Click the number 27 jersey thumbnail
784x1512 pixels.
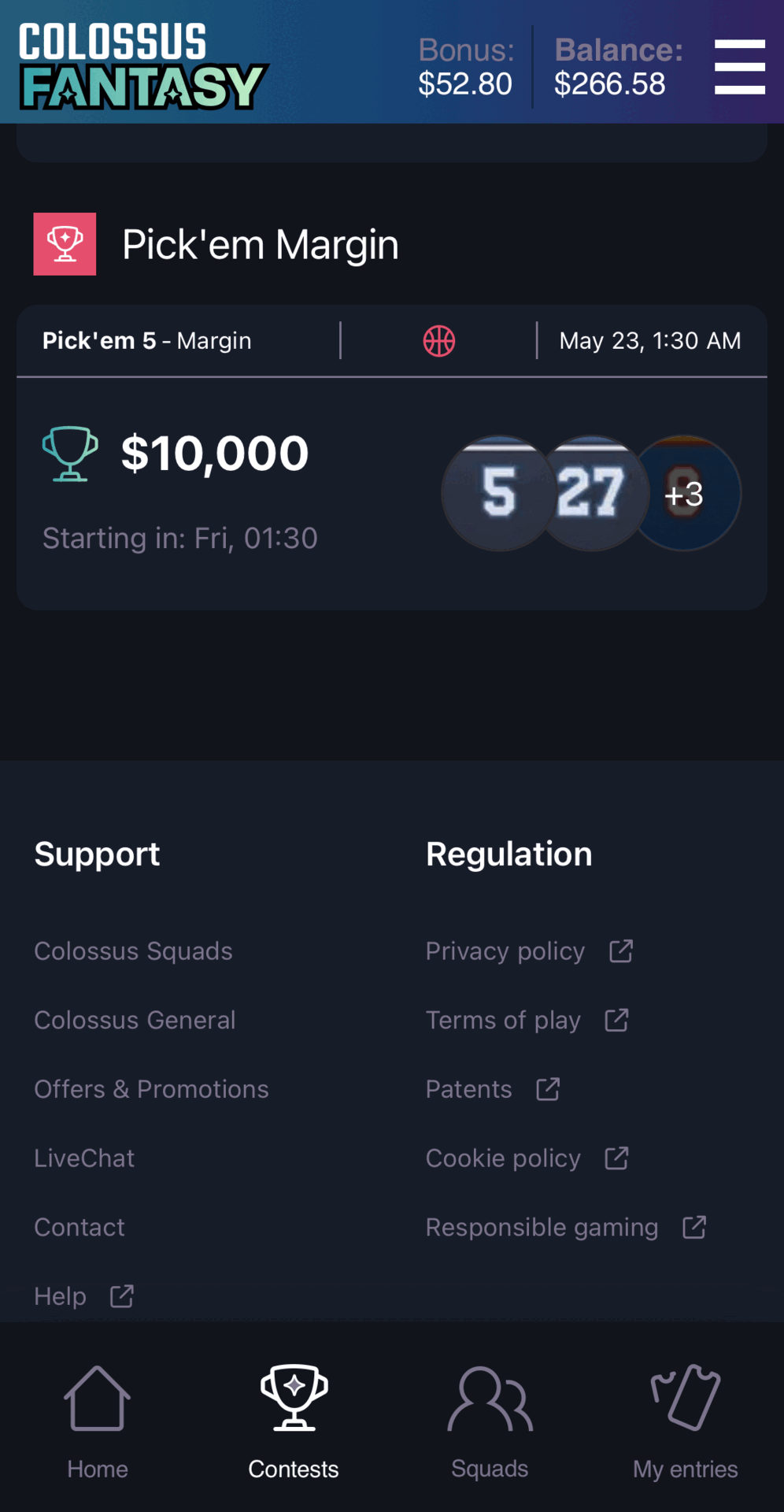[594, 493]
